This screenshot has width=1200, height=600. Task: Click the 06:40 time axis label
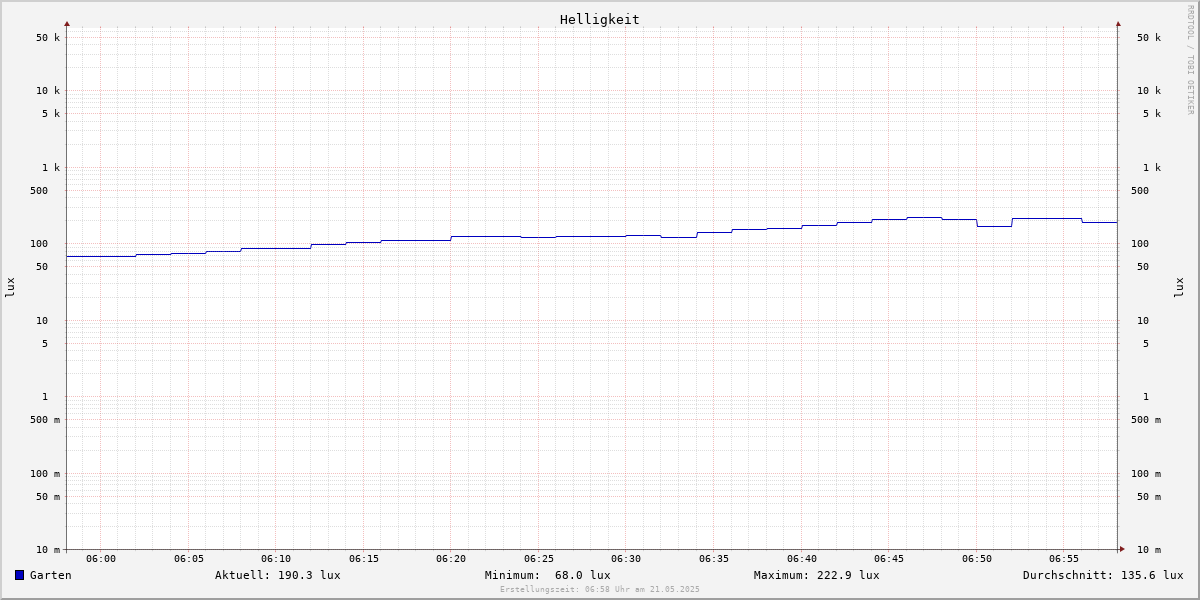(802, 559)
